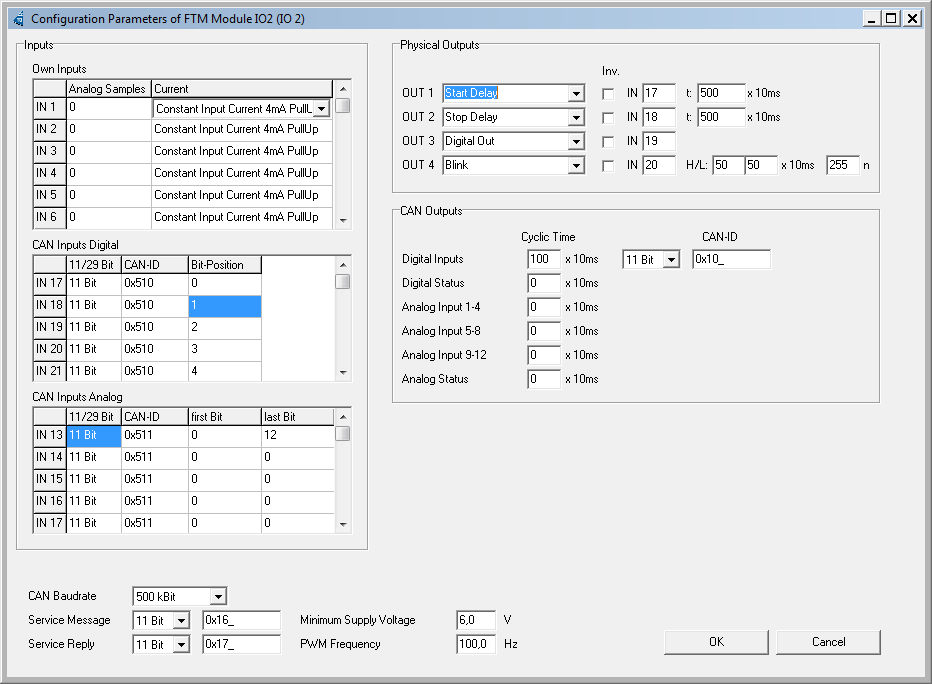Click the CAN Outputs CAN-ID field 0x10_
Viewport: 932px width, 684px height.
732,259
